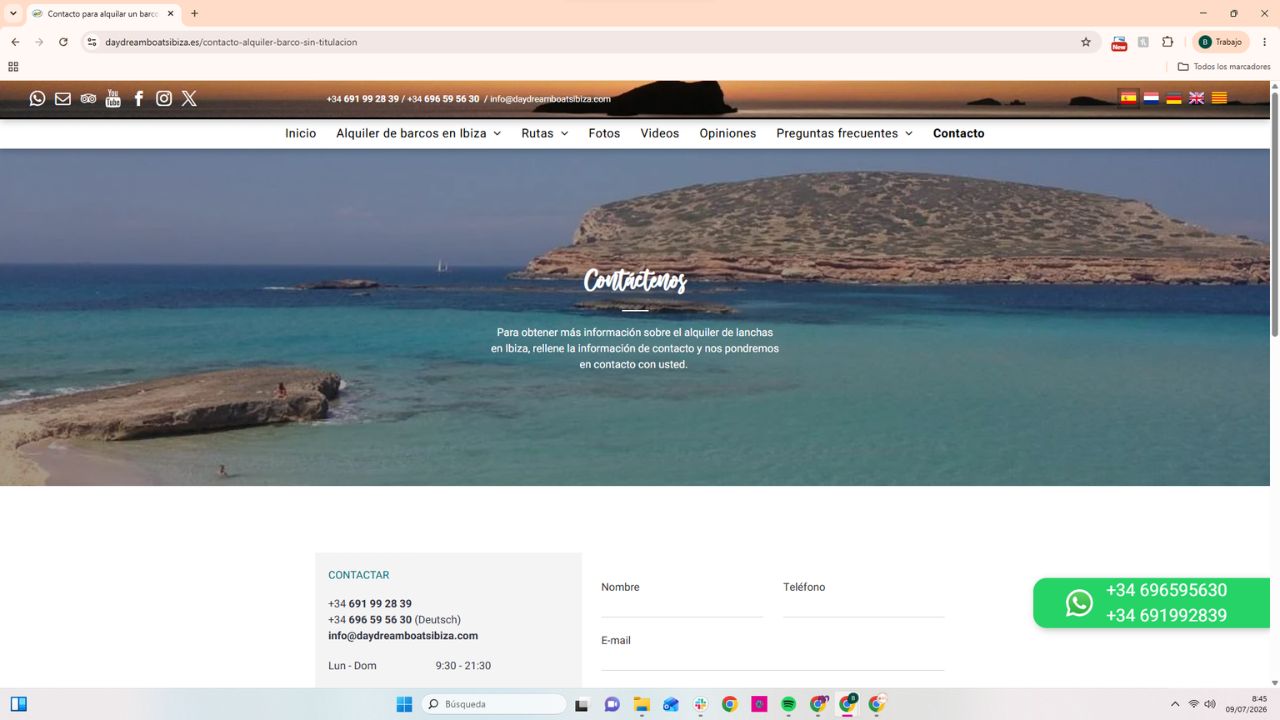Viewport: 1280px width, 720px height.
Task: Click WhatsApp number +34 691992839 in green widget
Action: 1166,615
